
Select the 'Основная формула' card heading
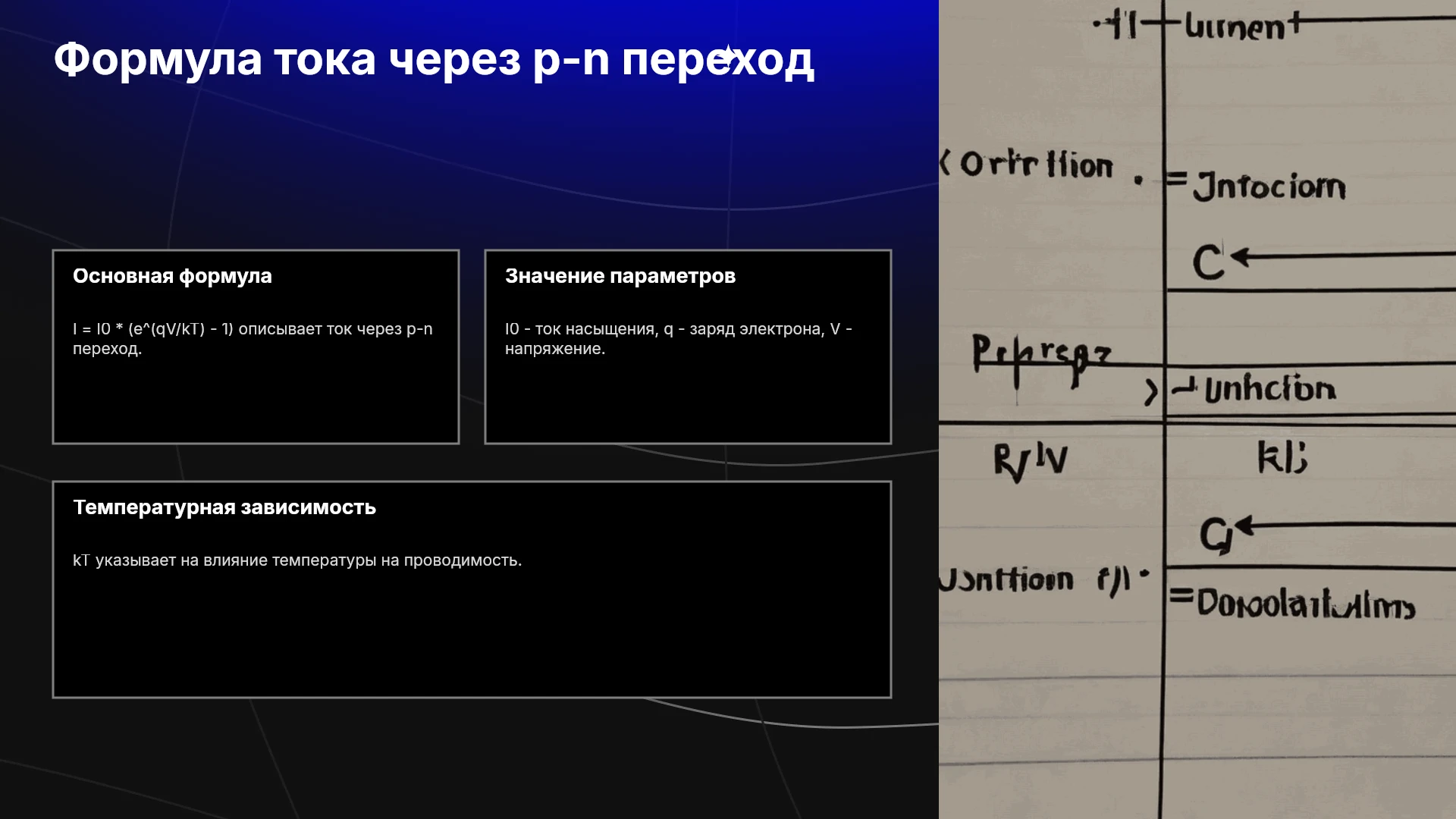[172, 276]
